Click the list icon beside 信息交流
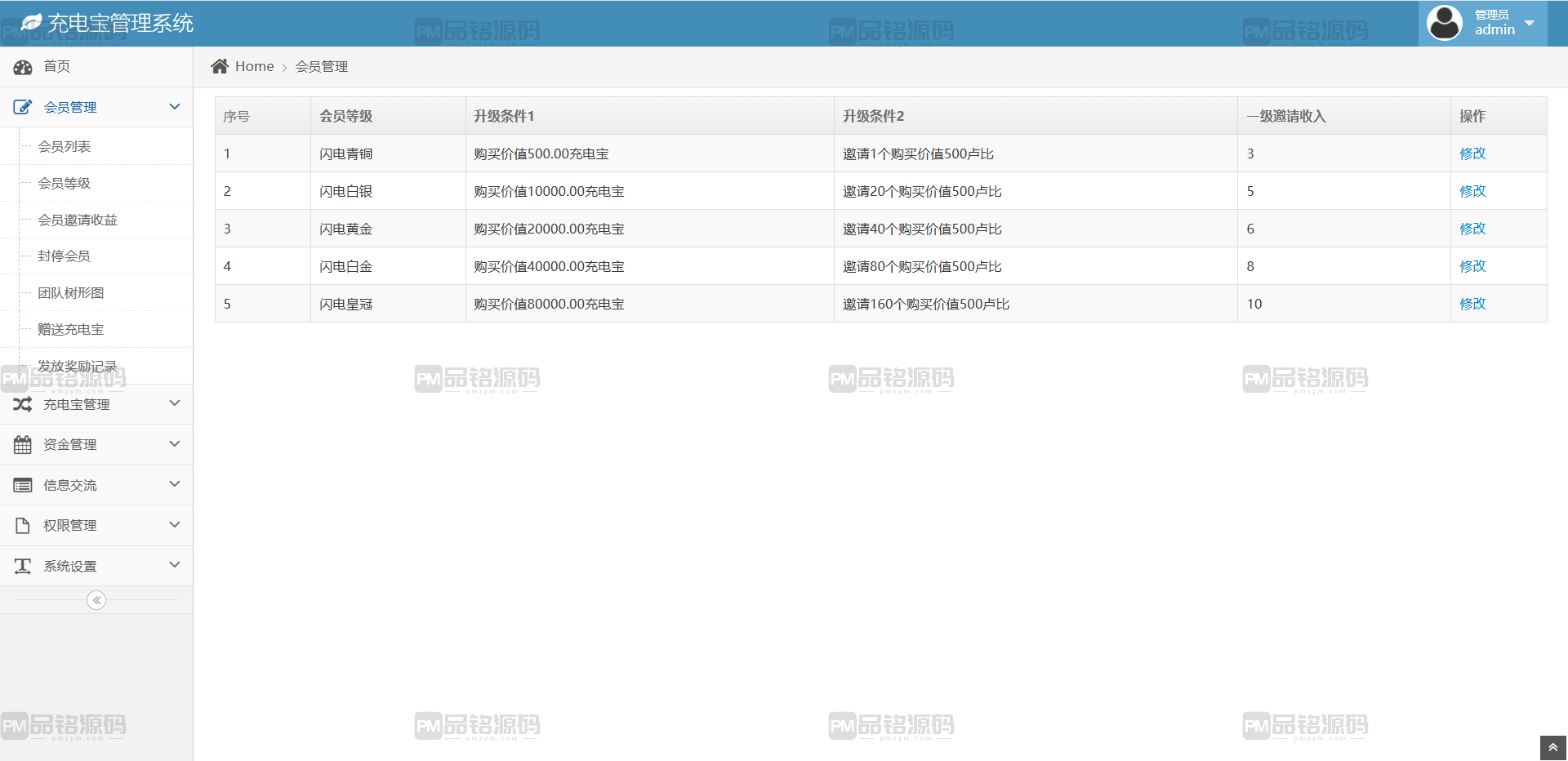The width and height of the screenshot is (1568, 761). coord(23,485)
